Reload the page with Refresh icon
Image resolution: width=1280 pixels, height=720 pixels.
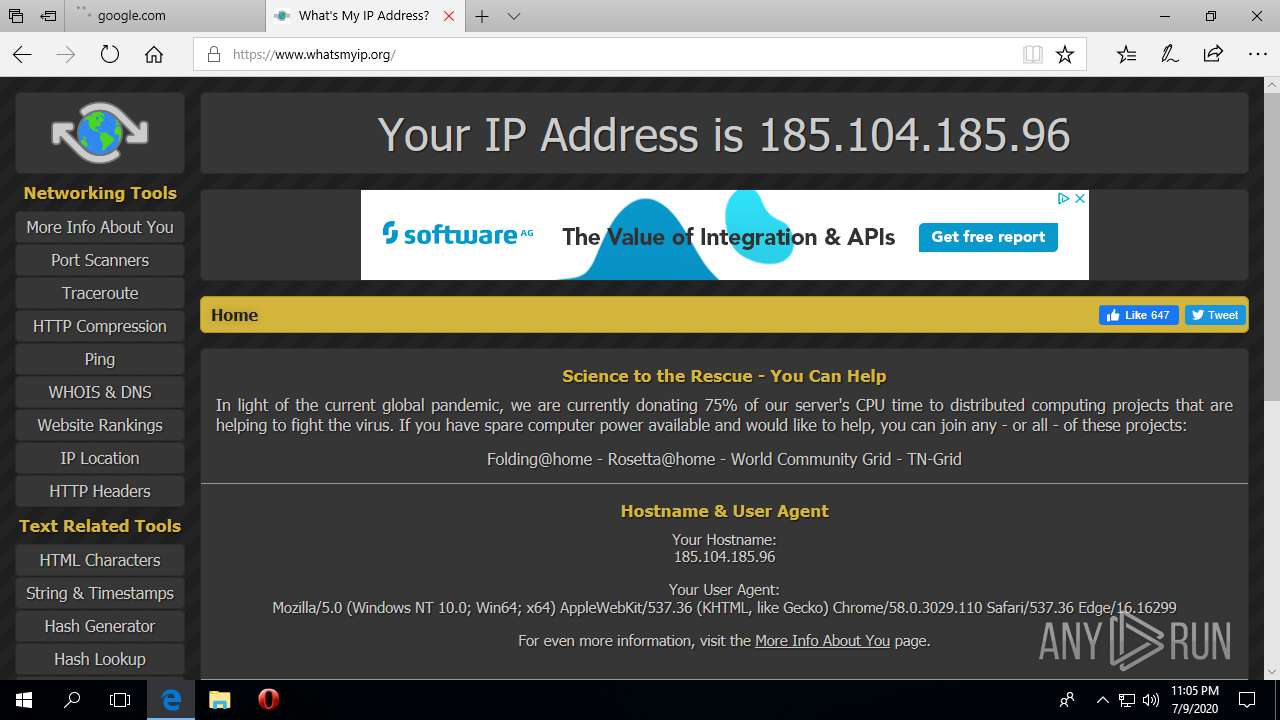coord(110,54)
